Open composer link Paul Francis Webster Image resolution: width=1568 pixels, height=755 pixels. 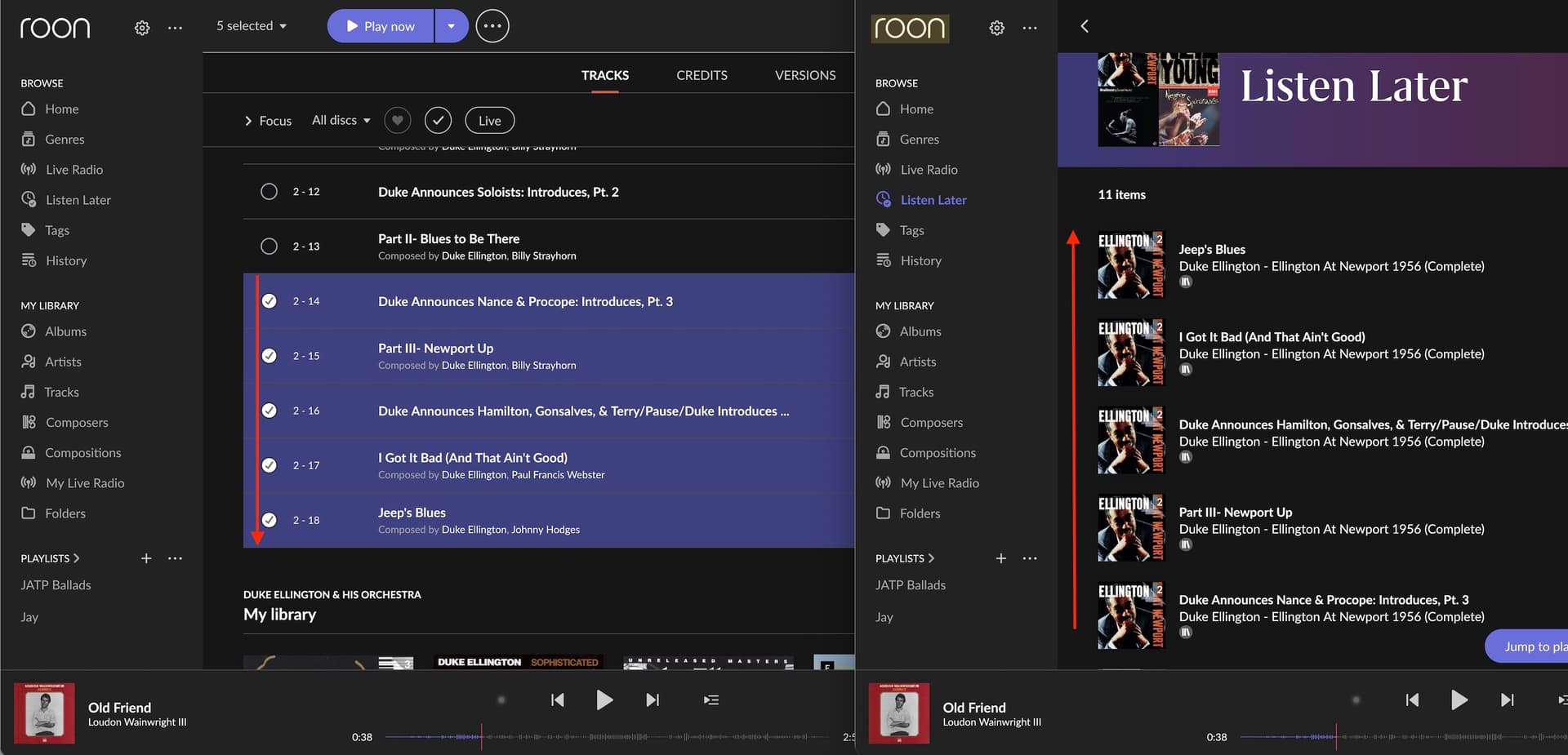[558, 475]
